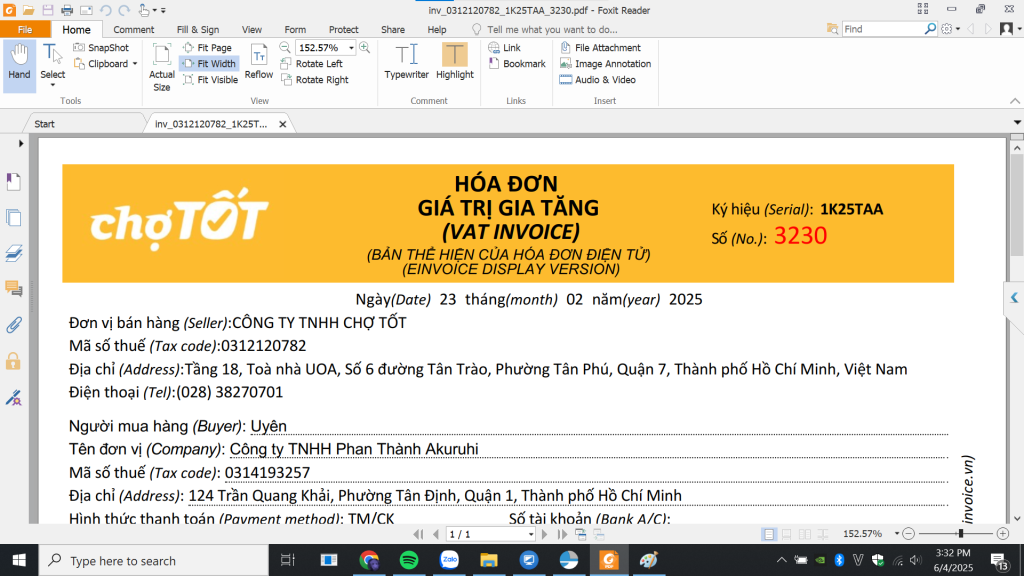This screenshot has height=576, width=1024.
Task: Zoom in using ribbon magnifier plus
Action: 364,48
